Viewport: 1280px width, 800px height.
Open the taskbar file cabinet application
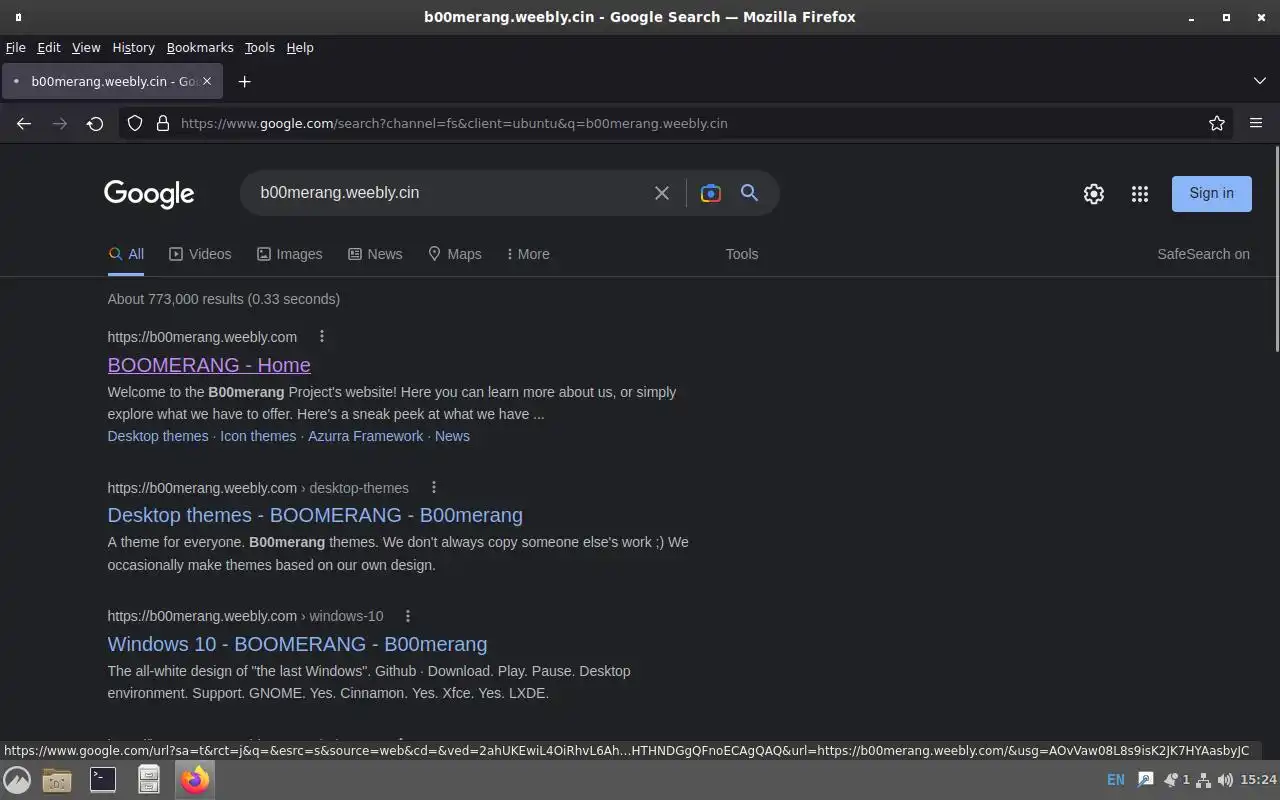[x=149, y=779]
